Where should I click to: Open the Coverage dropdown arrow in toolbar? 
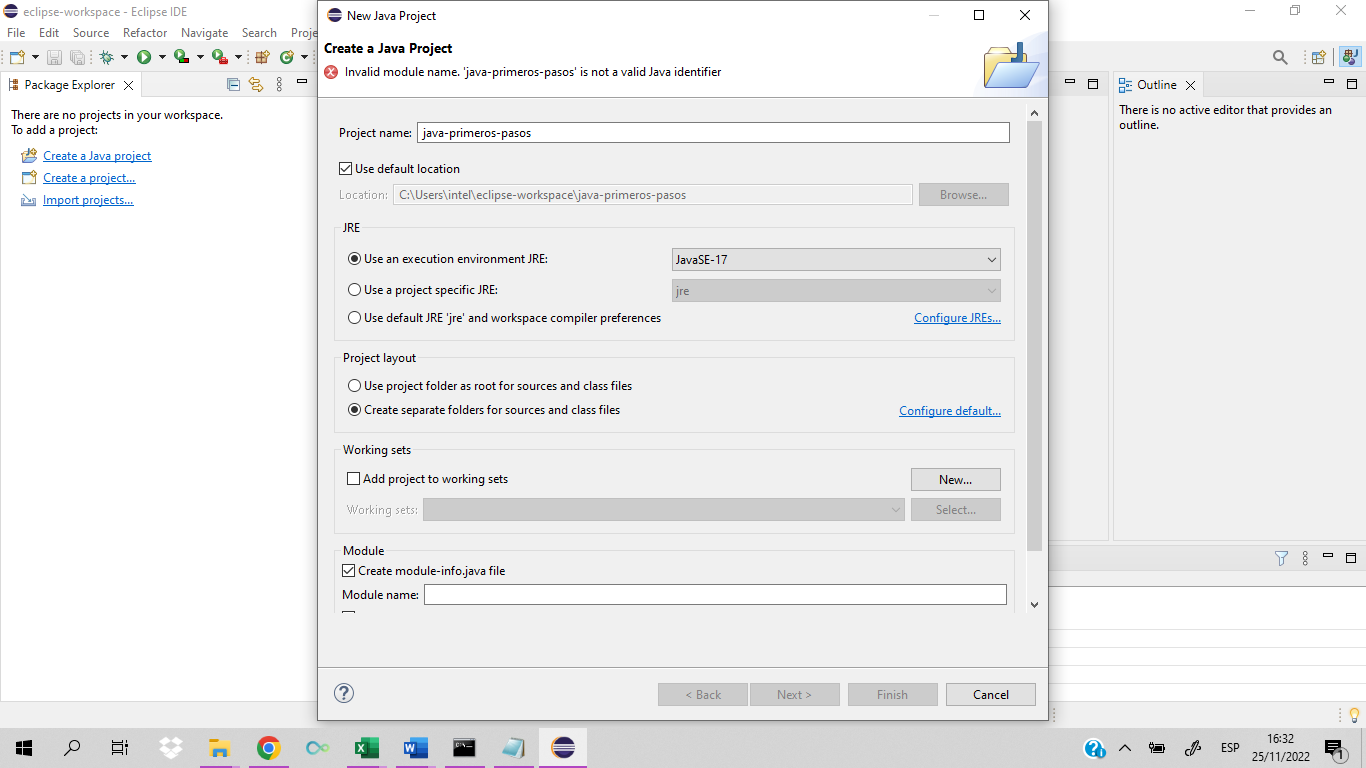[x=200, y=57]
